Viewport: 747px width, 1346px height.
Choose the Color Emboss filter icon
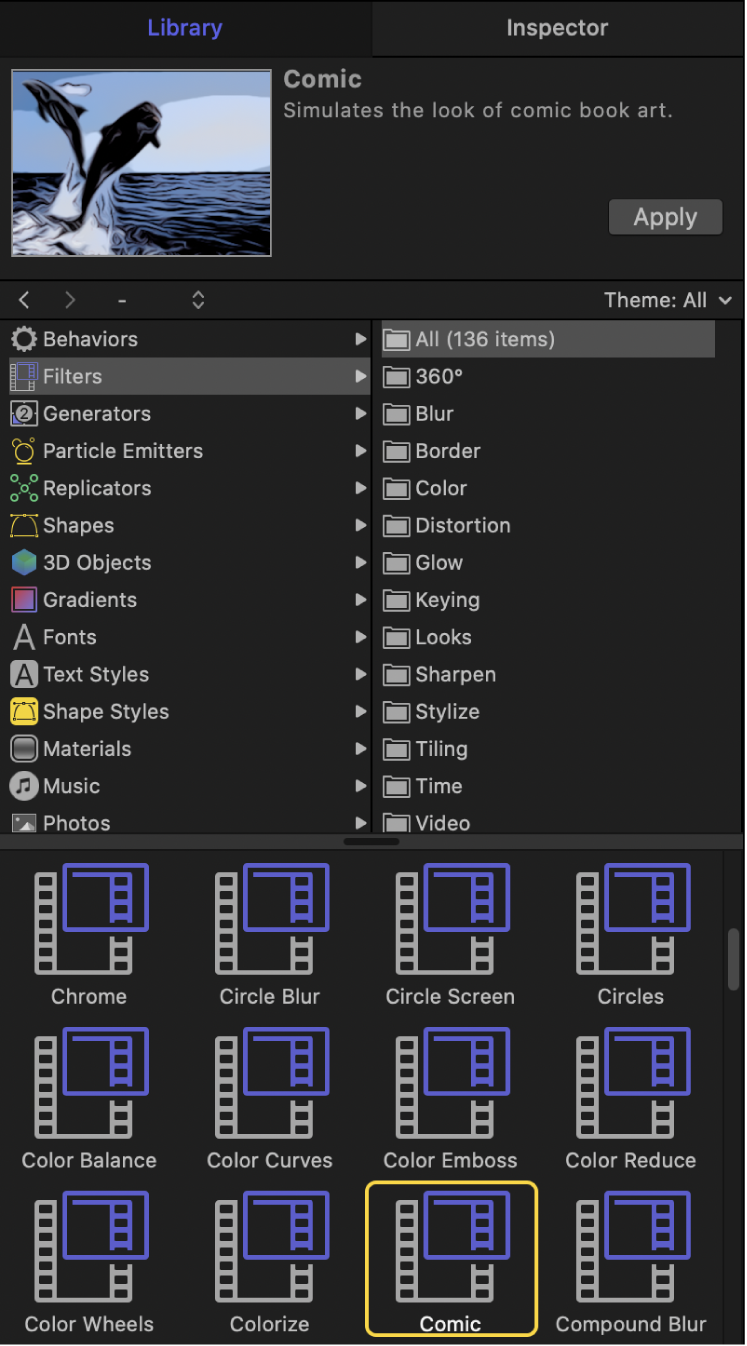click(451, 1083)
